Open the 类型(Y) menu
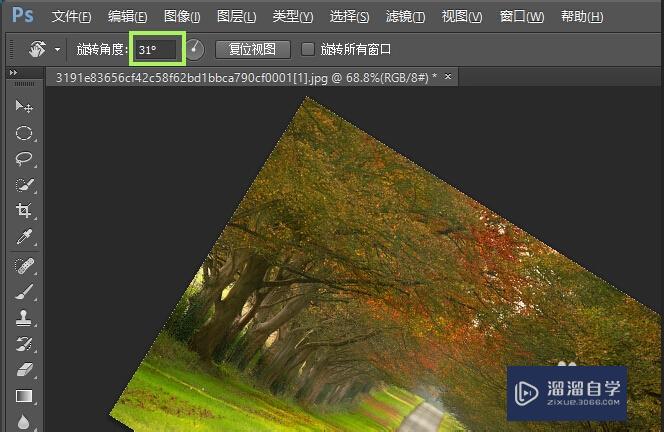This screenshot has width=664, height=432. pyautogui.click(x=293, y=17)
